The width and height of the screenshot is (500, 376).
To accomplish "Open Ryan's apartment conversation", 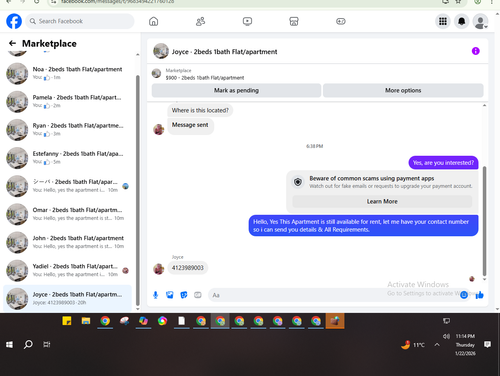I will click(x=68, y=130).
